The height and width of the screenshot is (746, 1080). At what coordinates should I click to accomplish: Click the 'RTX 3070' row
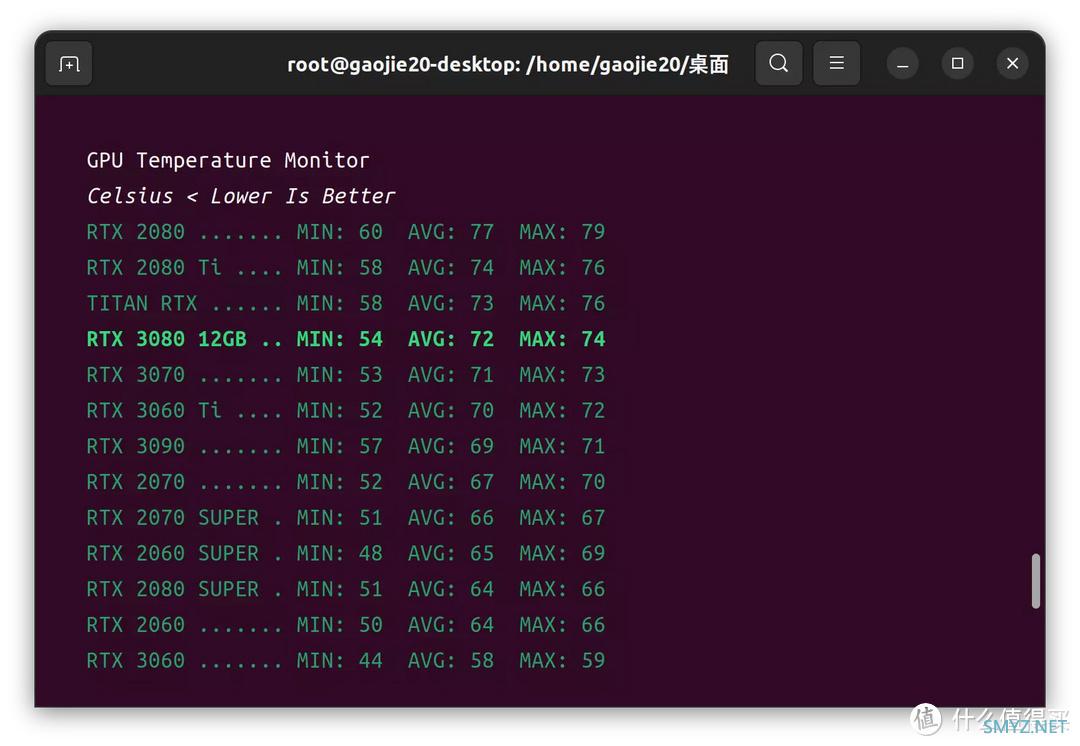click(x=346, y=375)
